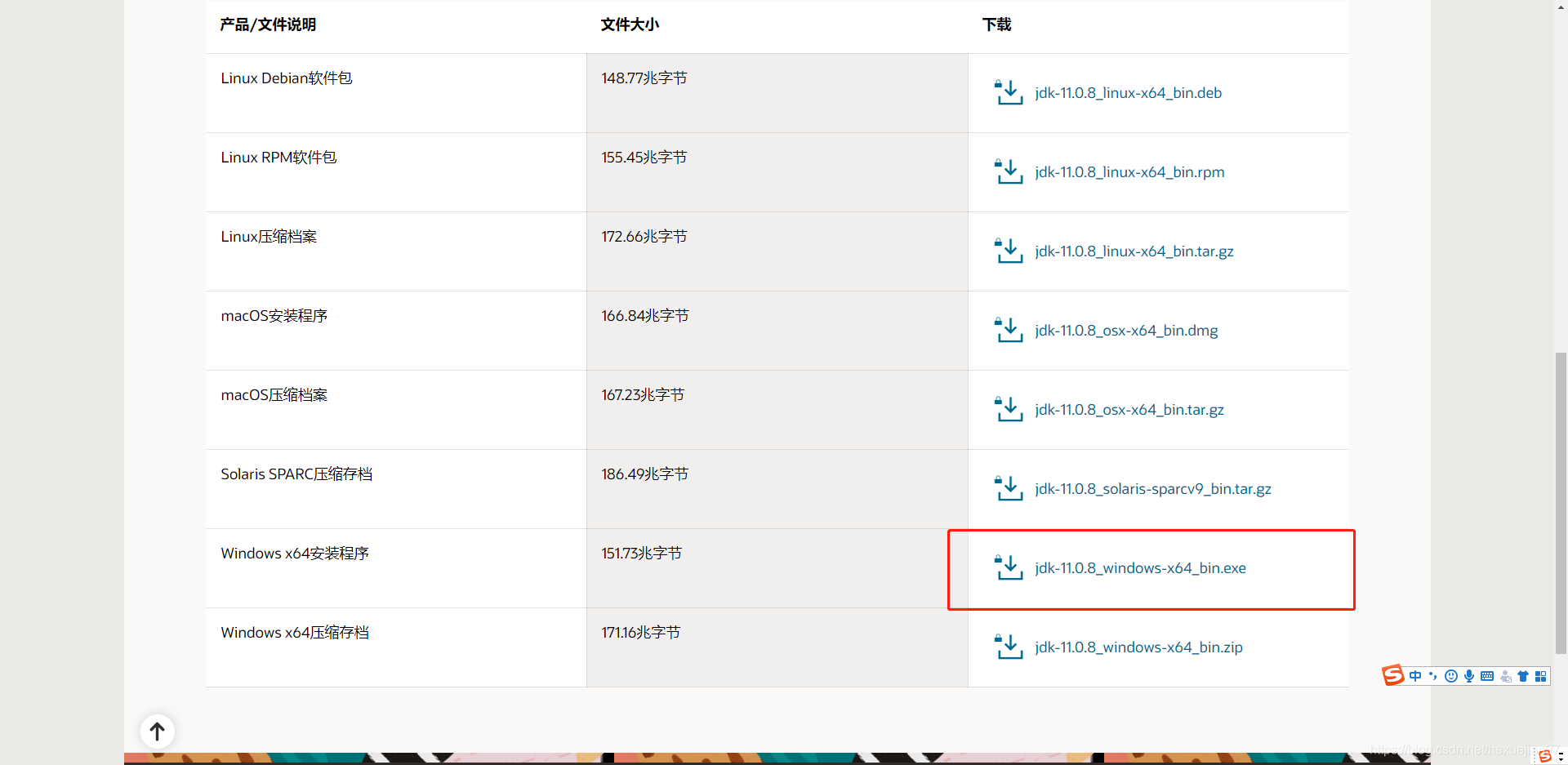1568x765 pixels.
Task: Click scrollbar up arrow at top right
Action: click(1561, 6)
